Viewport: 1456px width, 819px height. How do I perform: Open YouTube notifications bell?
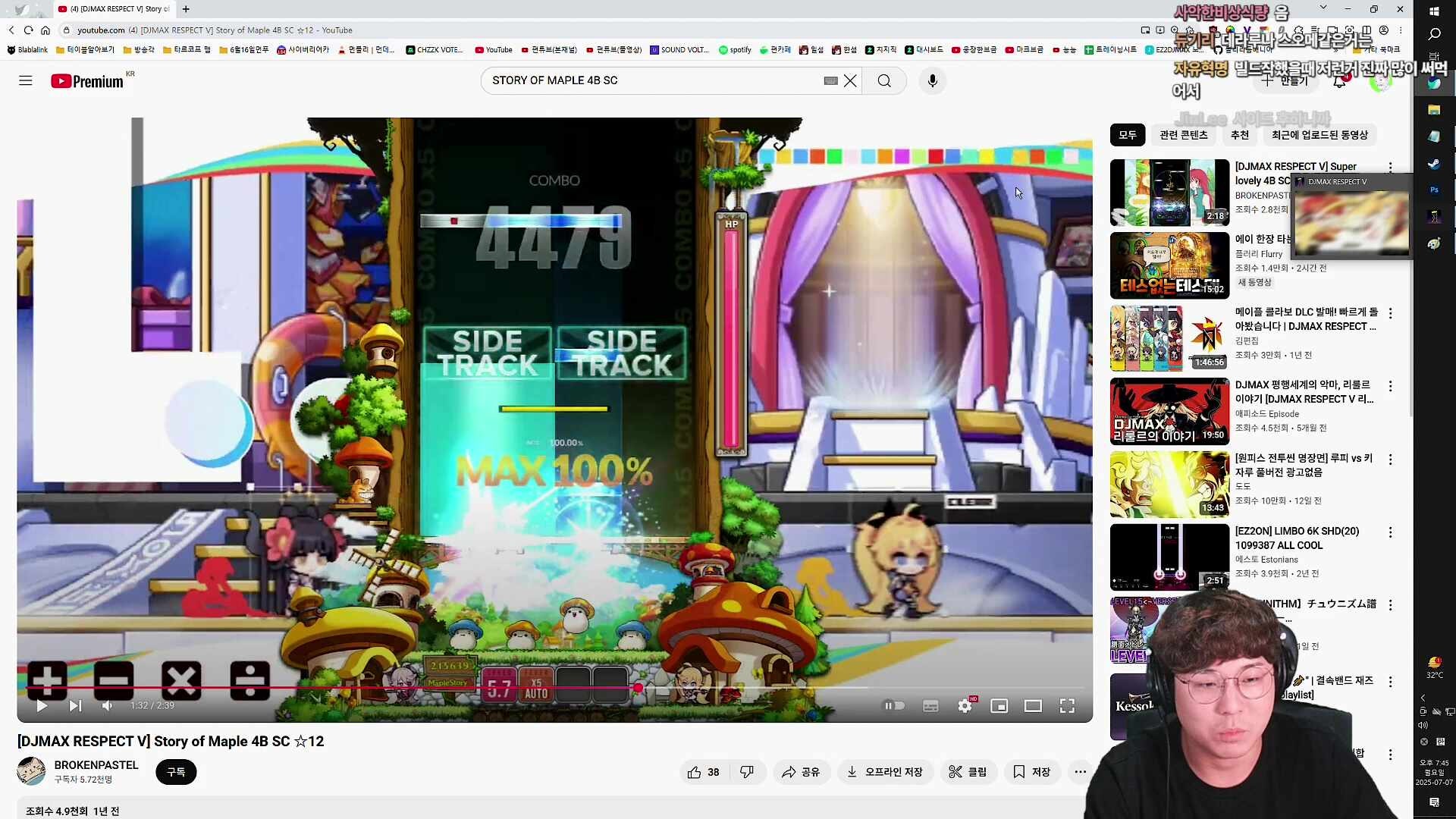click(1339, 81)
